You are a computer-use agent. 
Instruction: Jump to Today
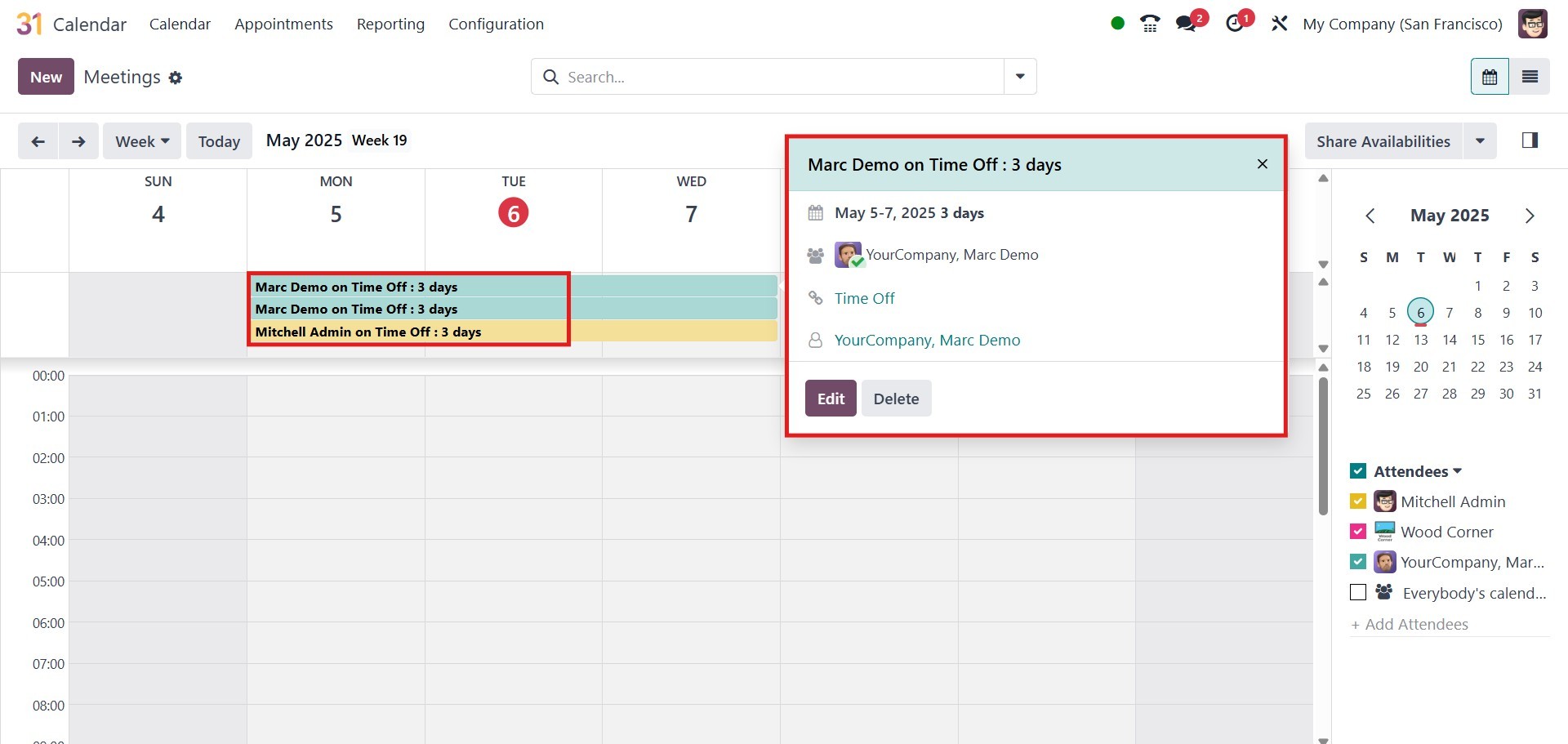coord(219,141)
